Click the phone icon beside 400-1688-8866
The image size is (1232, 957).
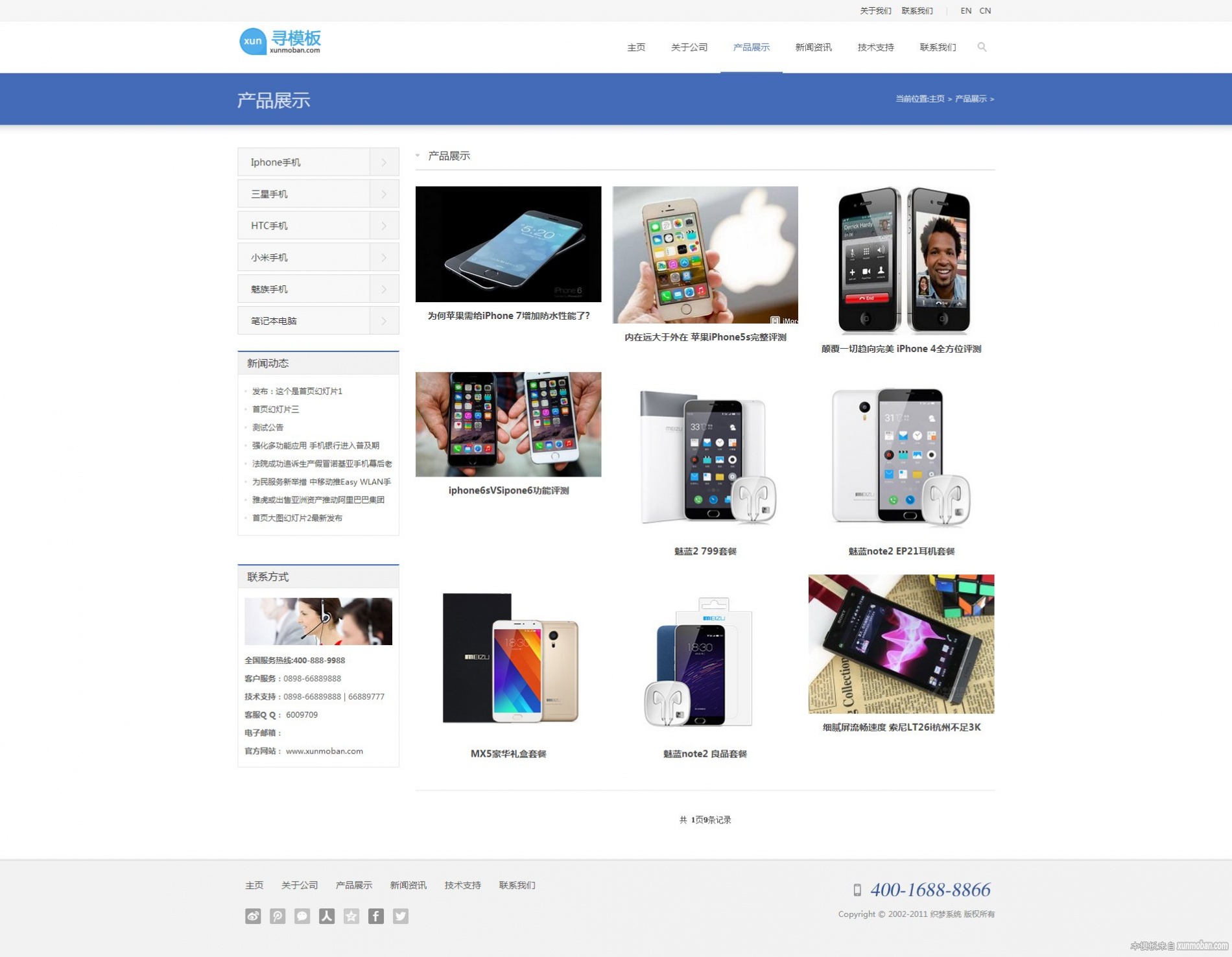857,890
